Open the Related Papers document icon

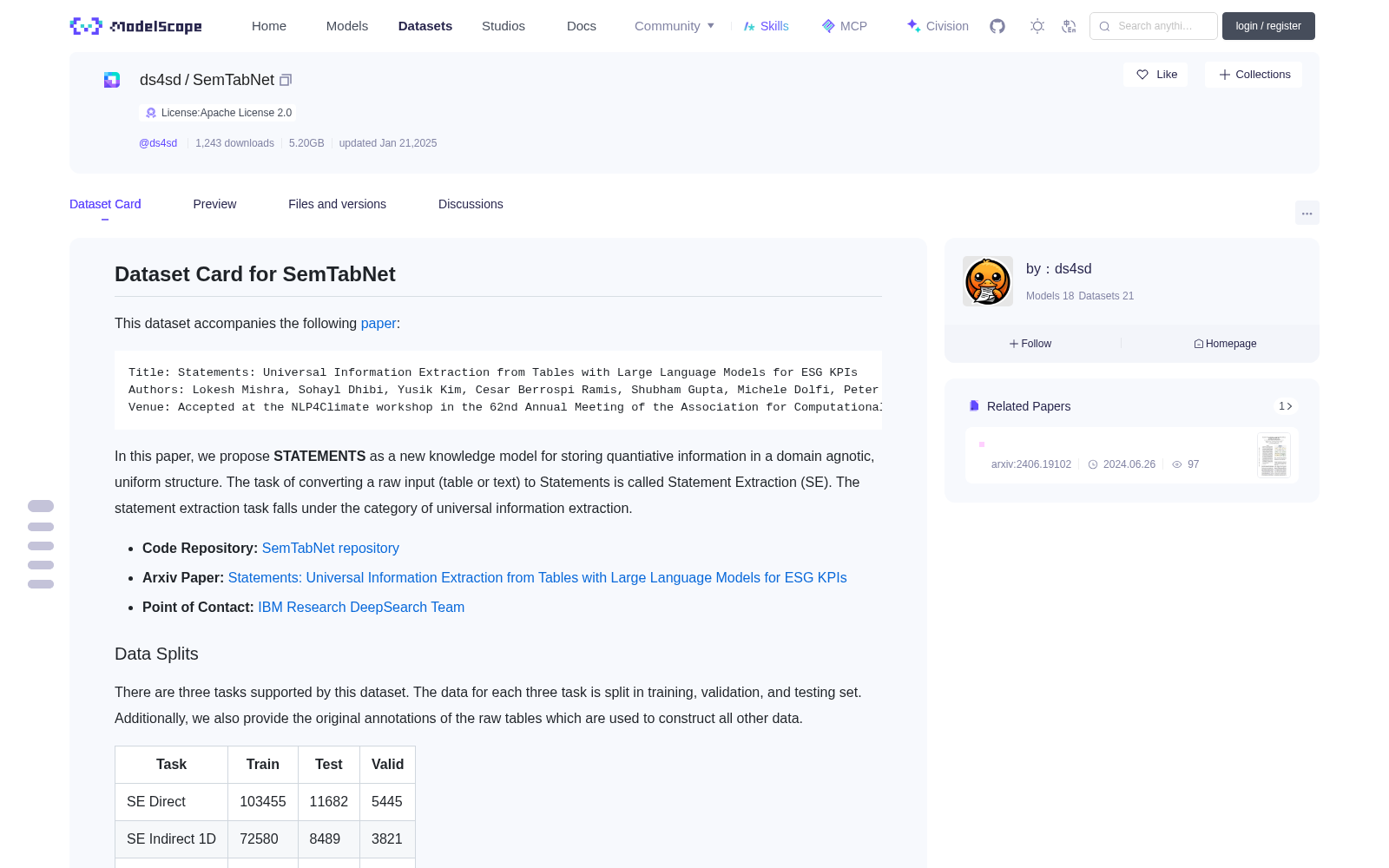pos(974,406)
